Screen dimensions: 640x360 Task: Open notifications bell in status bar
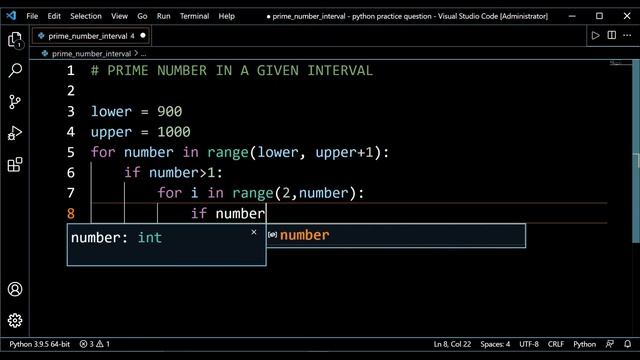point(628,344)
